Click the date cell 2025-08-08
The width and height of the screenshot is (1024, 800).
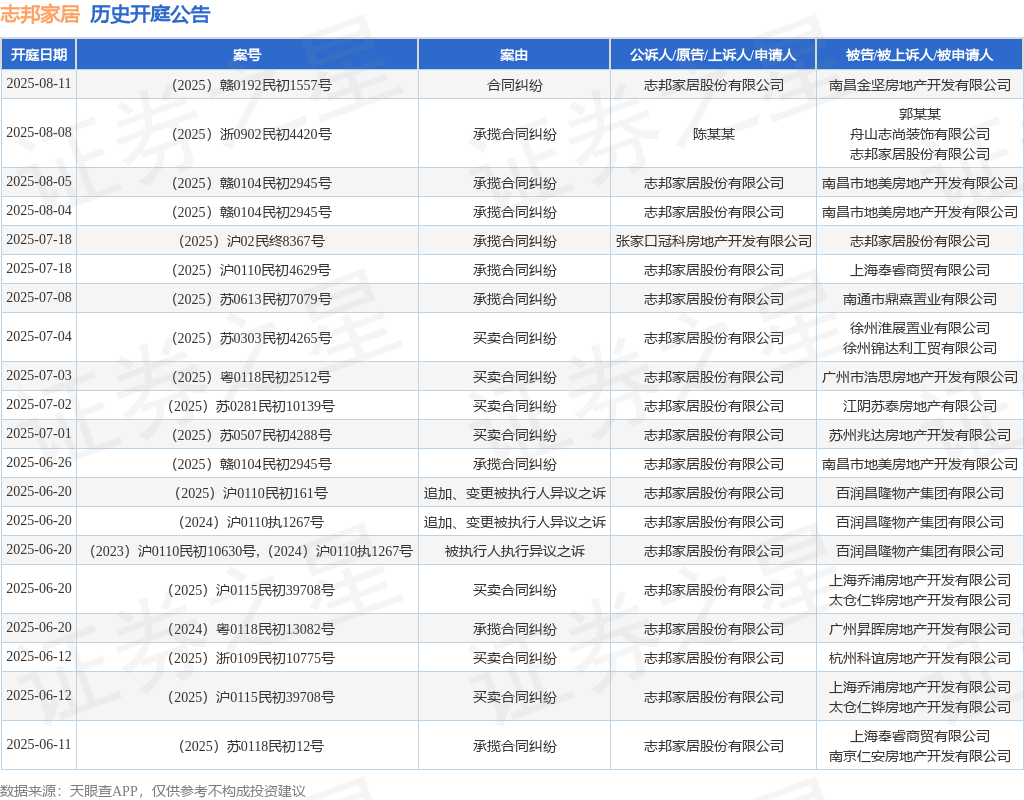(39, 133)
